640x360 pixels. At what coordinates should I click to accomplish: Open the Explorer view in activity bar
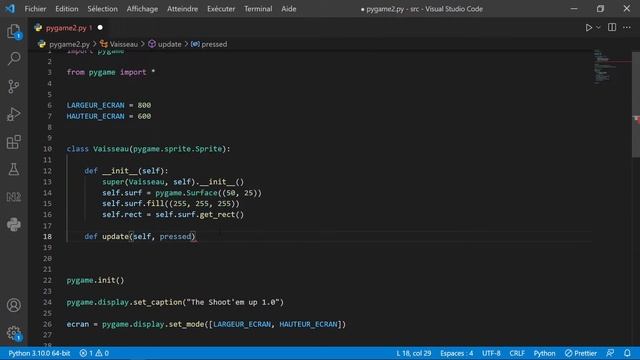13,31
